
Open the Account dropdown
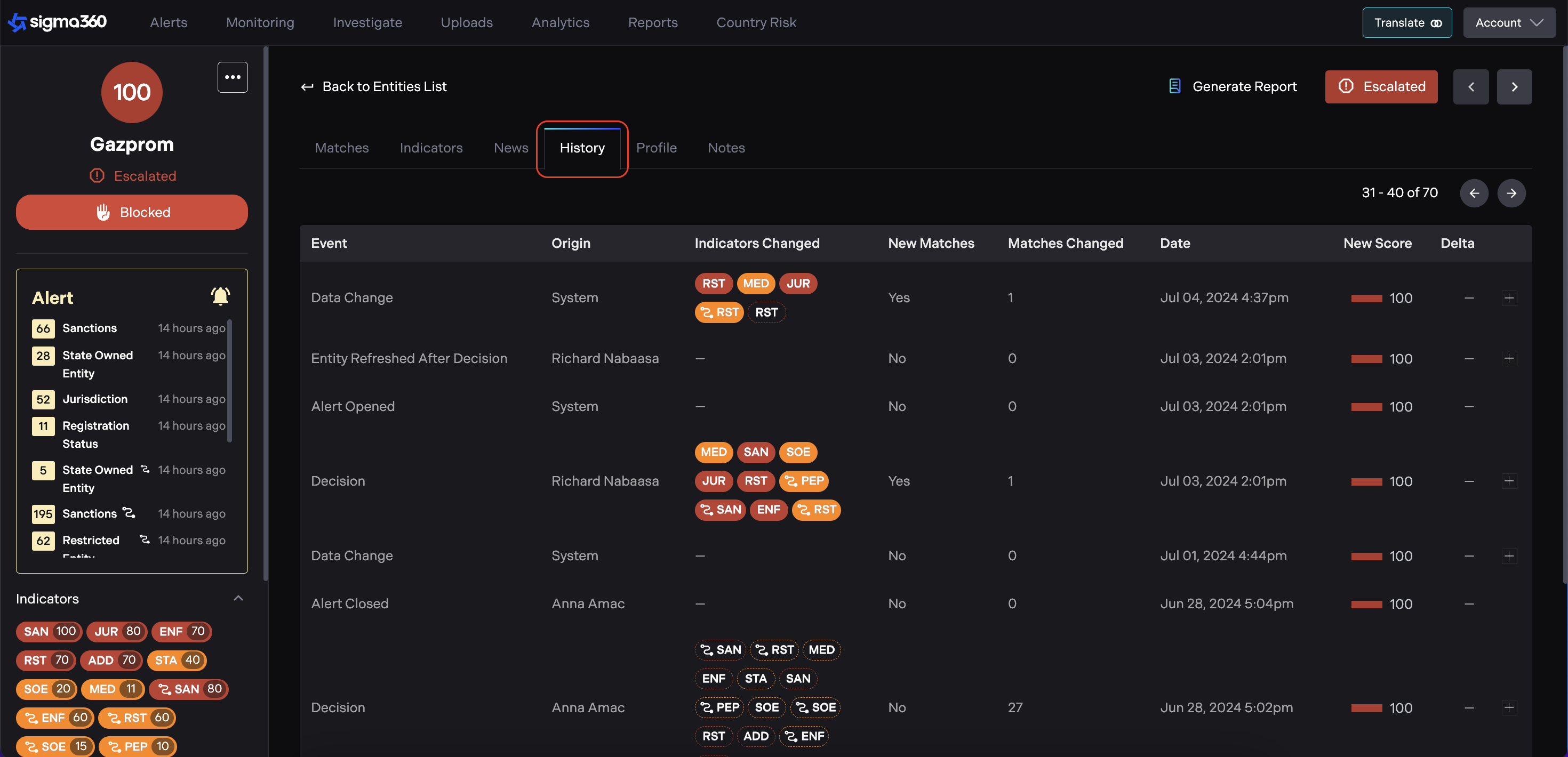1509,23
